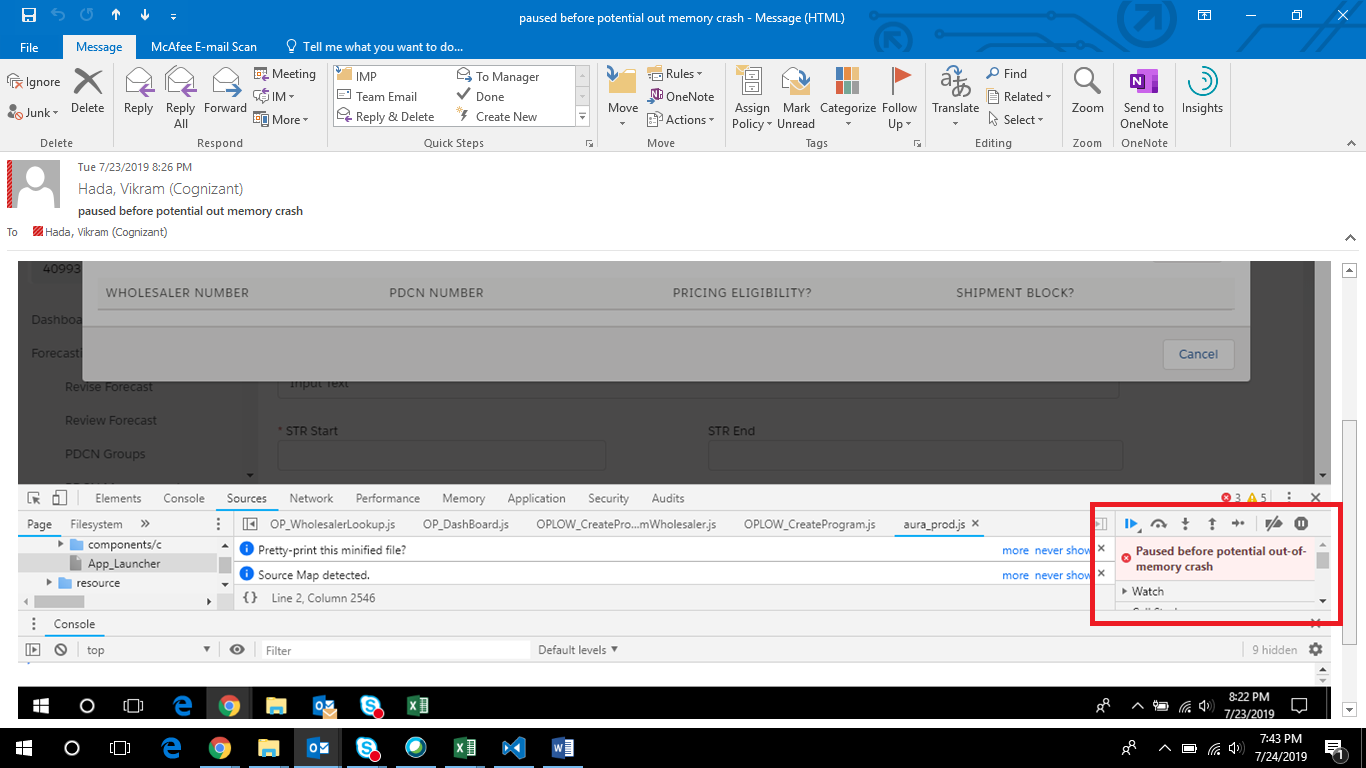Image resolution: width=1366 pixels, height=768 pixels.
Task: Switch to the McAfee E-mail Scan tab
Action: click(x=203, y=47)
